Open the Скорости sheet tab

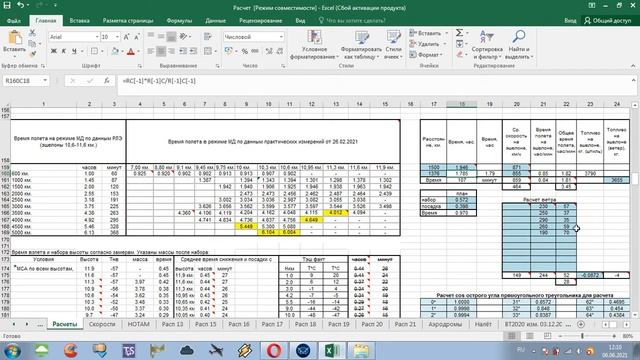pos(102,324)
